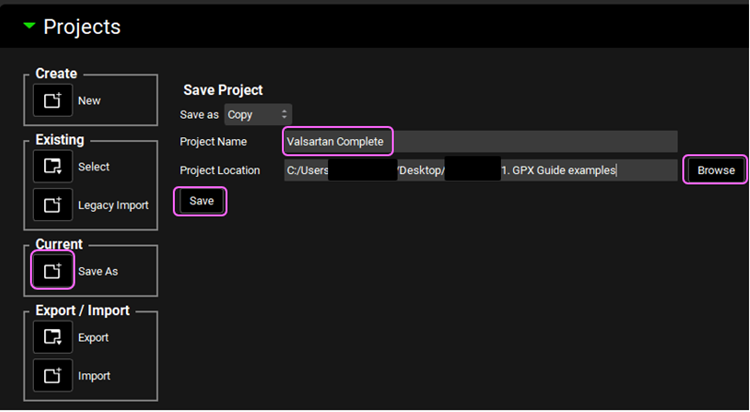Choose the 'Import' text label
750x412 pixels.
point(94,376)
